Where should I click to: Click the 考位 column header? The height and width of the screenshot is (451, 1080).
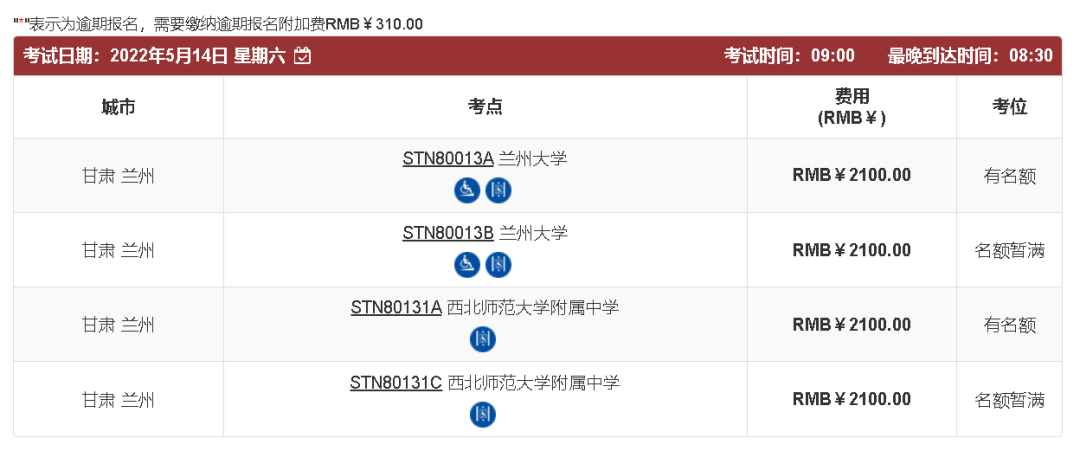1009,107
